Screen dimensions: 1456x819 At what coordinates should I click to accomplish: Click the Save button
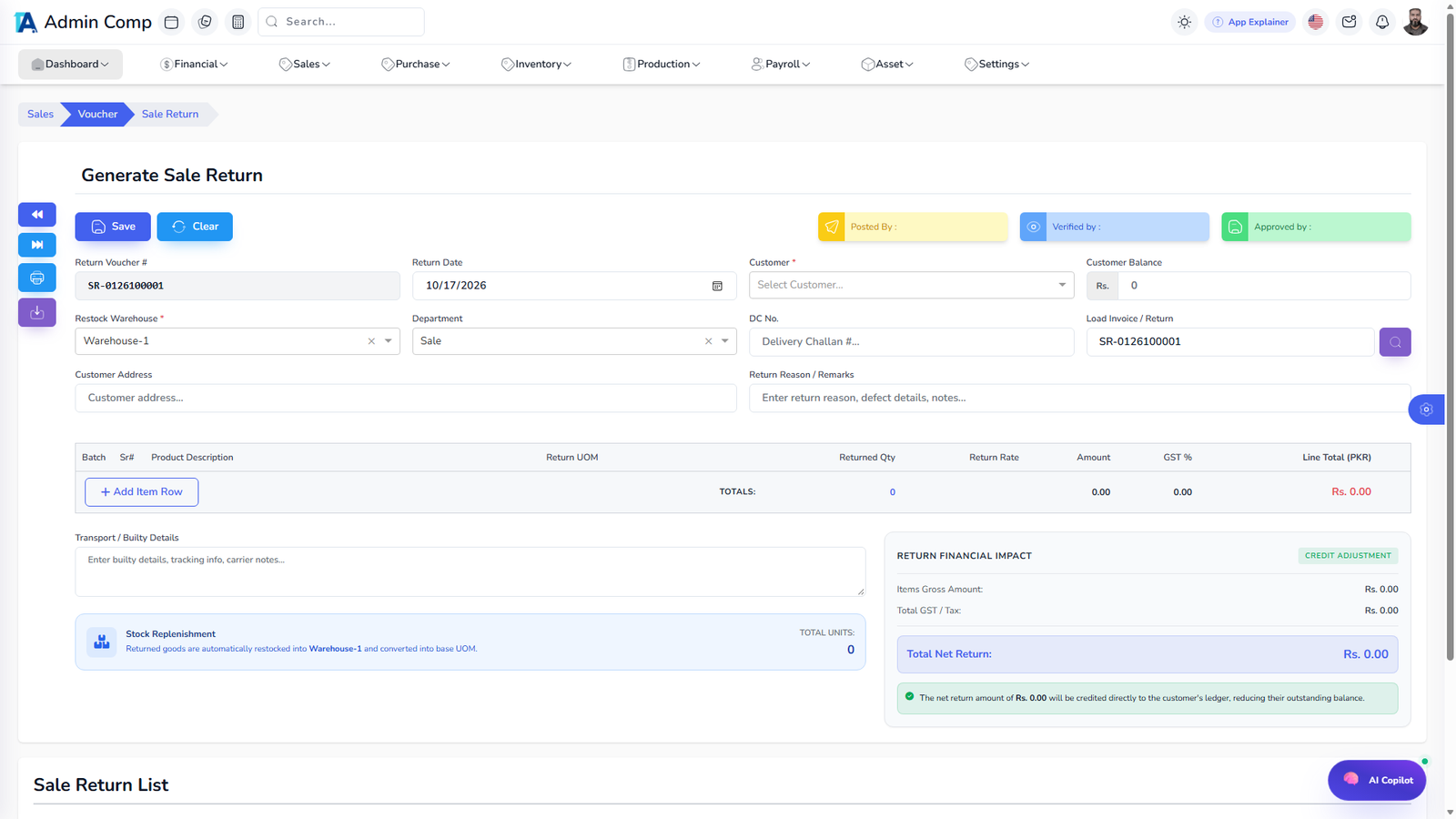pyautogui.click(x=113, y=227)
